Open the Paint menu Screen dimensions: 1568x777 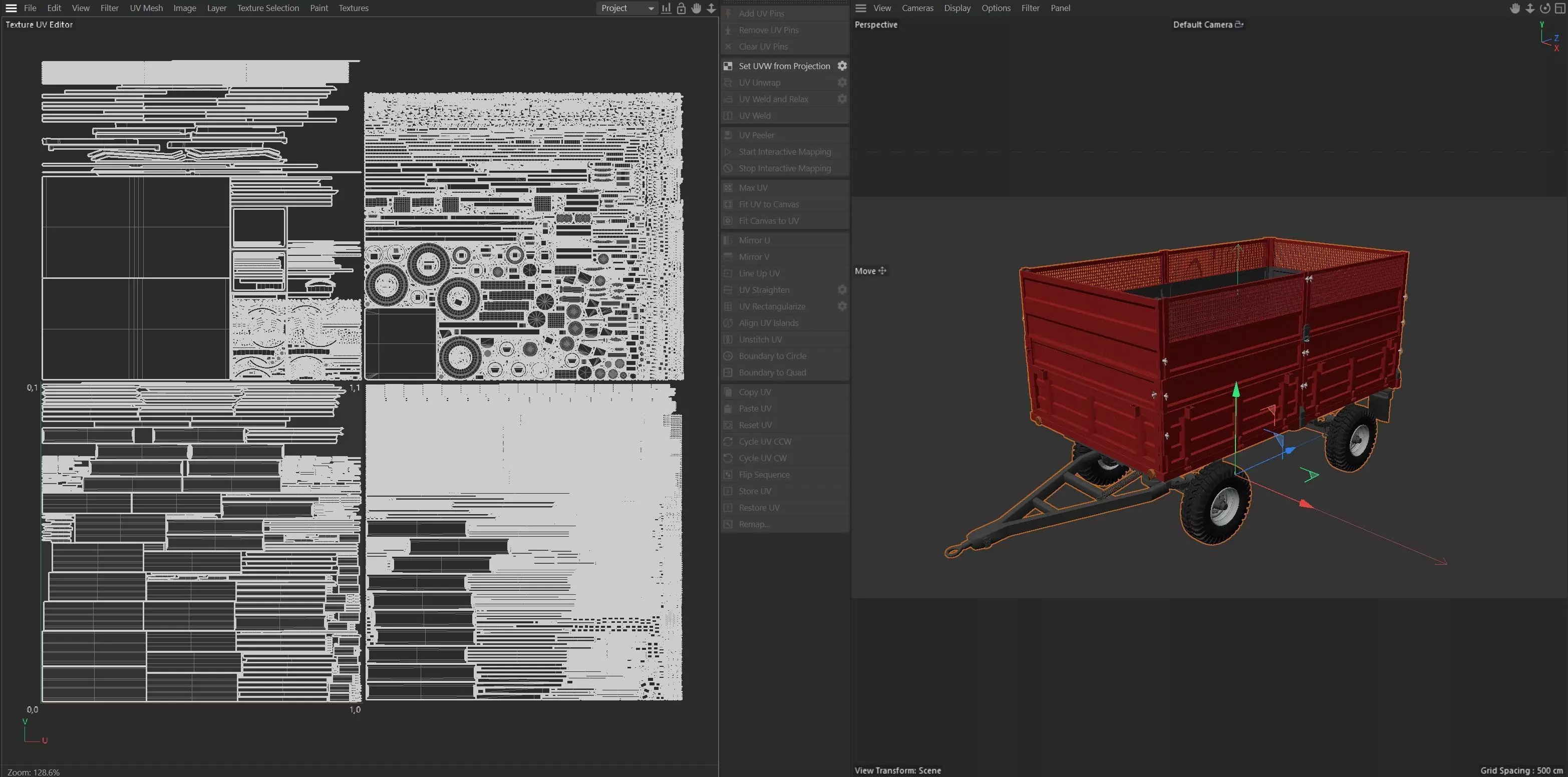point(319,8)
